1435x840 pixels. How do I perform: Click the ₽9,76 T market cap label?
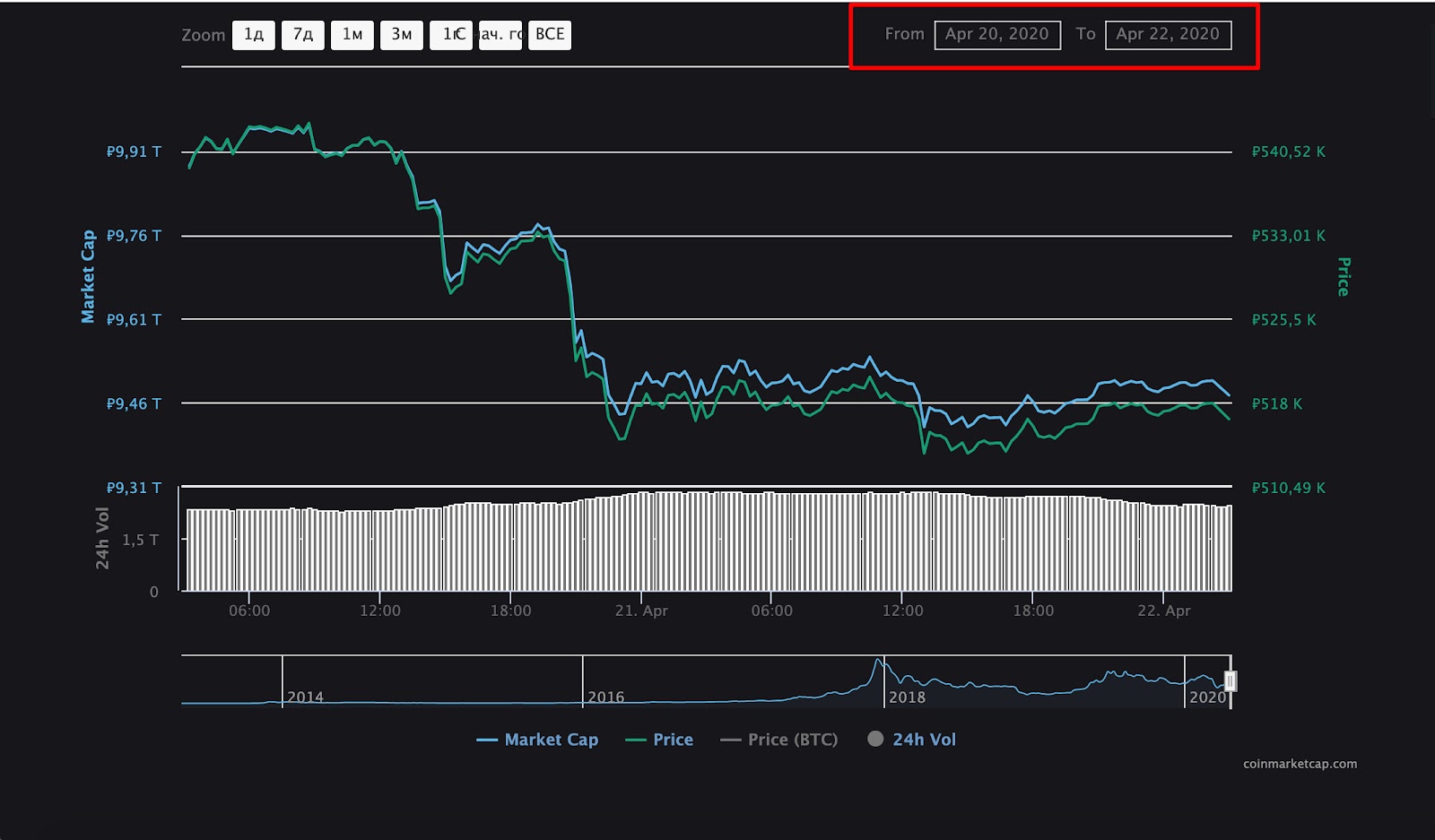(135, 236)
